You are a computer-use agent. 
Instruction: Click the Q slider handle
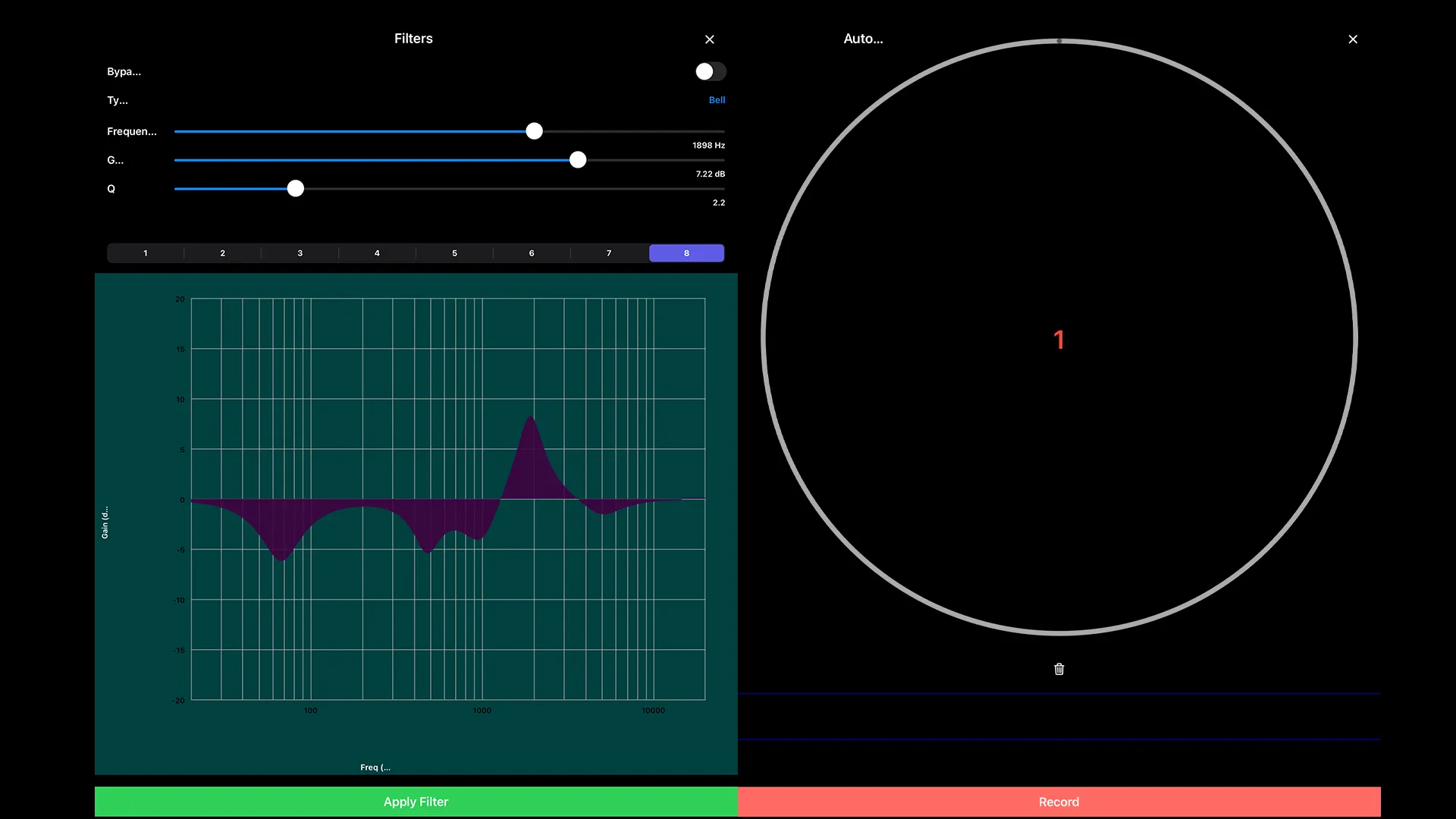[x=296, y=189]
